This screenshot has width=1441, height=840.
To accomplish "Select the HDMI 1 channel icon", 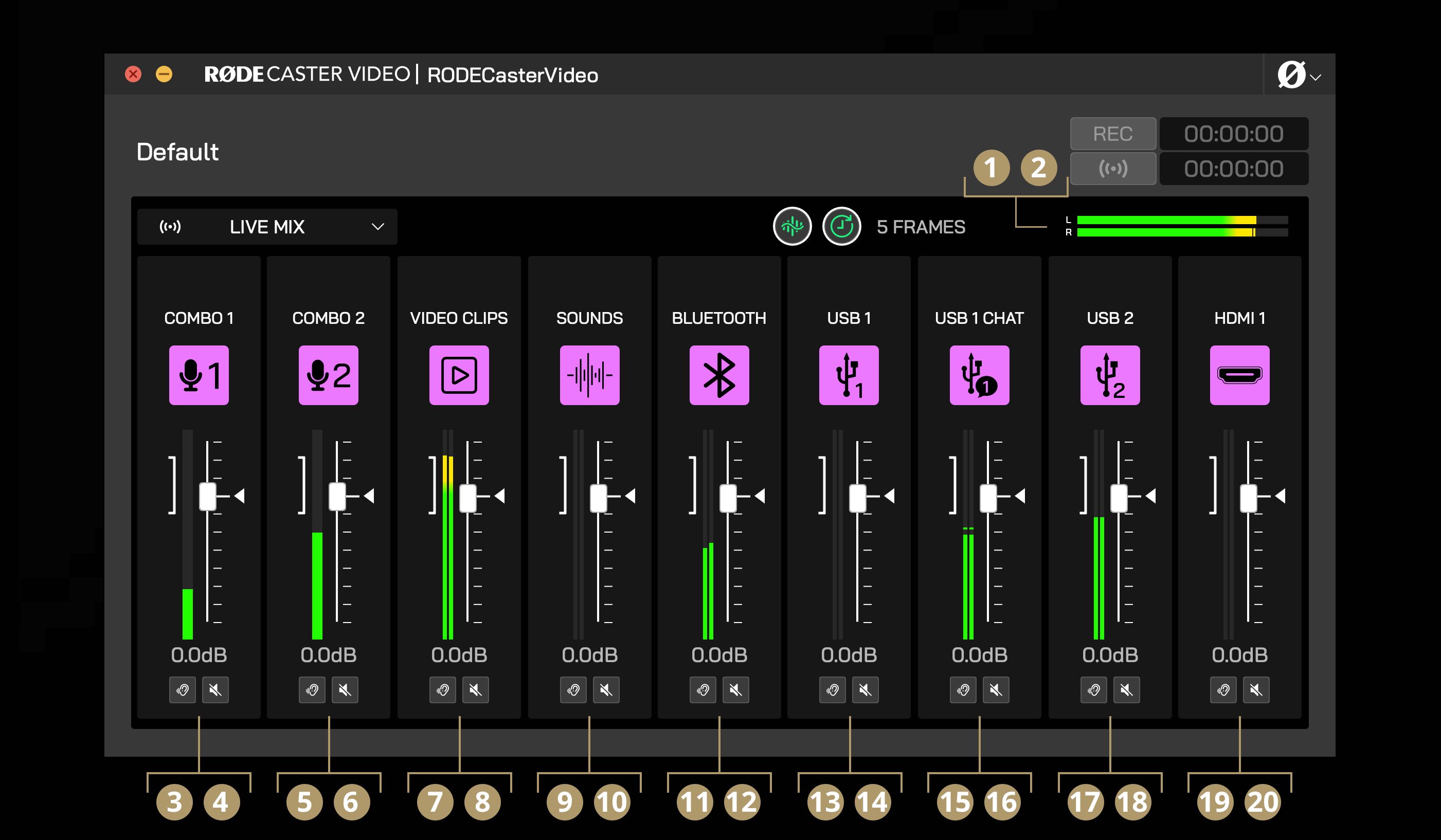I will point(1240,375).
